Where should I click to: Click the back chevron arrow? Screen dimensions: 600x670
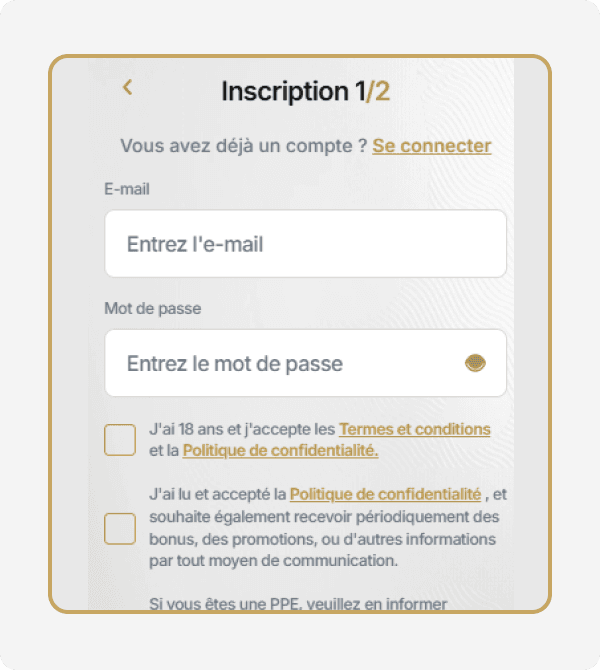tap(127, 87)
